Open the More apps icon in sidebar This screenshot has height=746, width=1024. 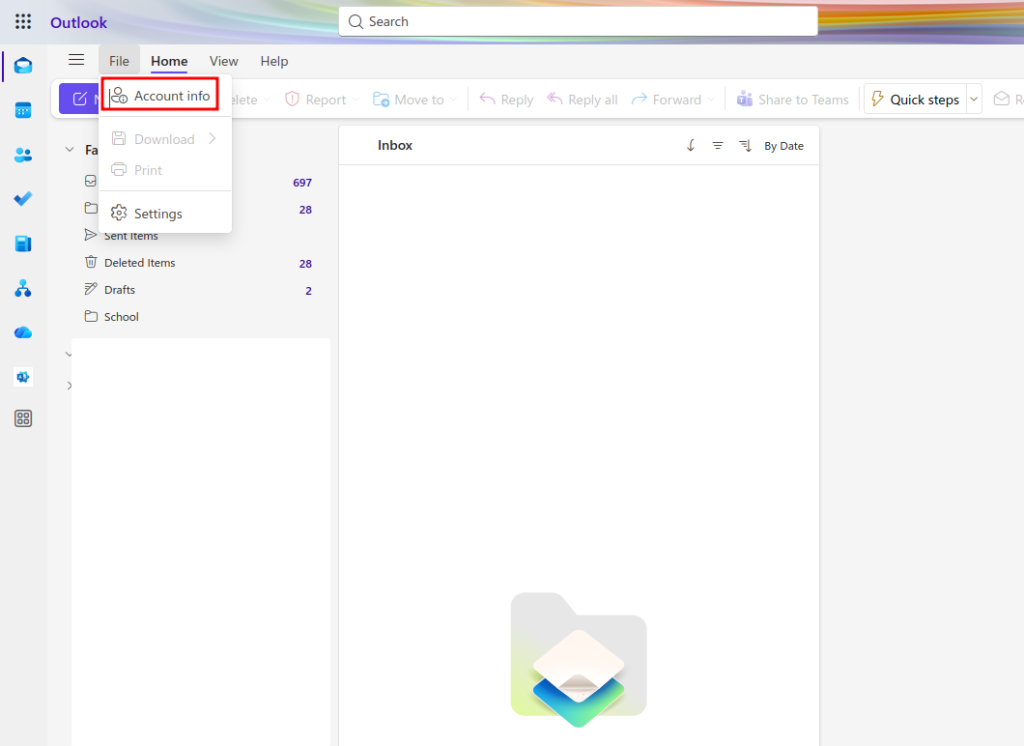[x=23, y=419]
